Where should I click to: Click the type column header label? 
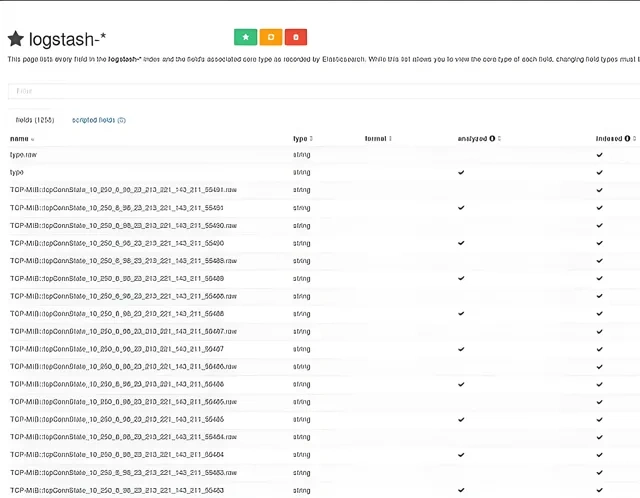tap(300, 139)
